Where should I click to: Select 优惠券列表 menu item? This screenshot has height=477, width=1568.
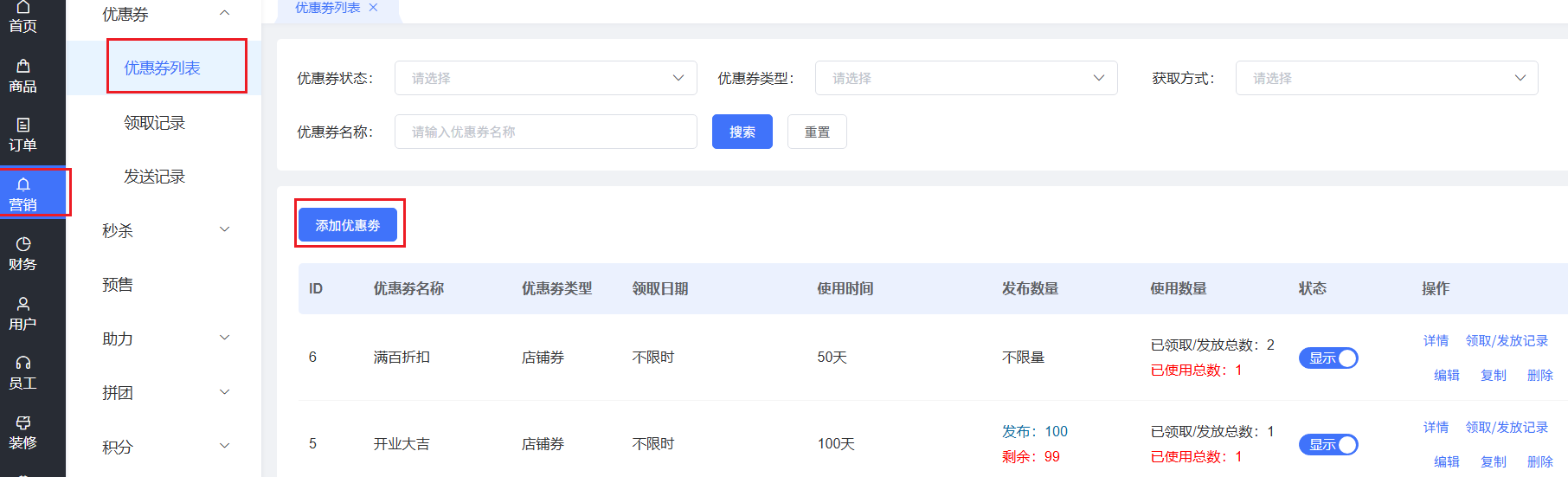163,68
